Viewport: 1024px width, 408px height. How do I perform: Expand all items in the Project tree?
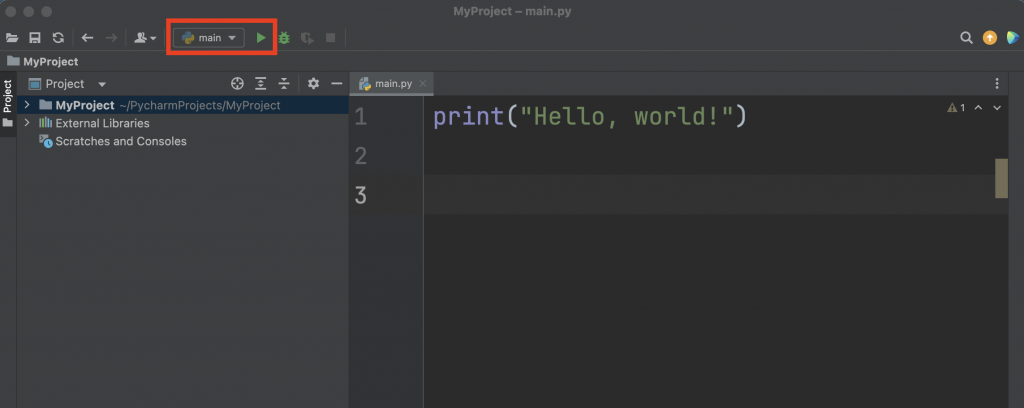pyautogui.click(x=261, y=84)
